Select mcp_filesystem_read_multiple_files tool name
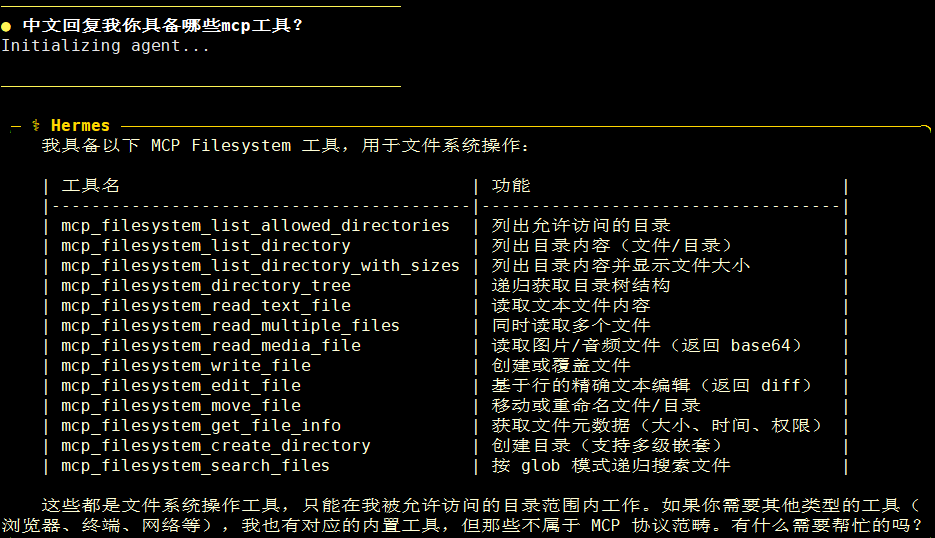935x538 pixels. (230, 326)
